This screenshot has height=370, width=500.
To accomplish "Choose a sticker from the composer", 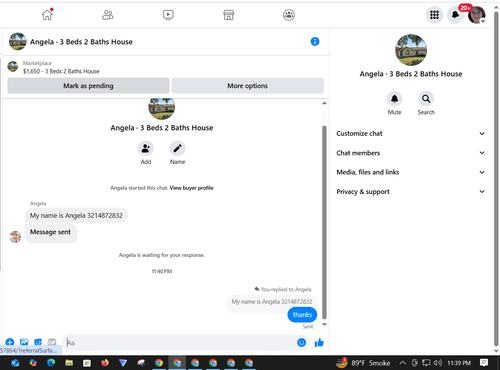I will pyautogui.click(x=38, y=342).
